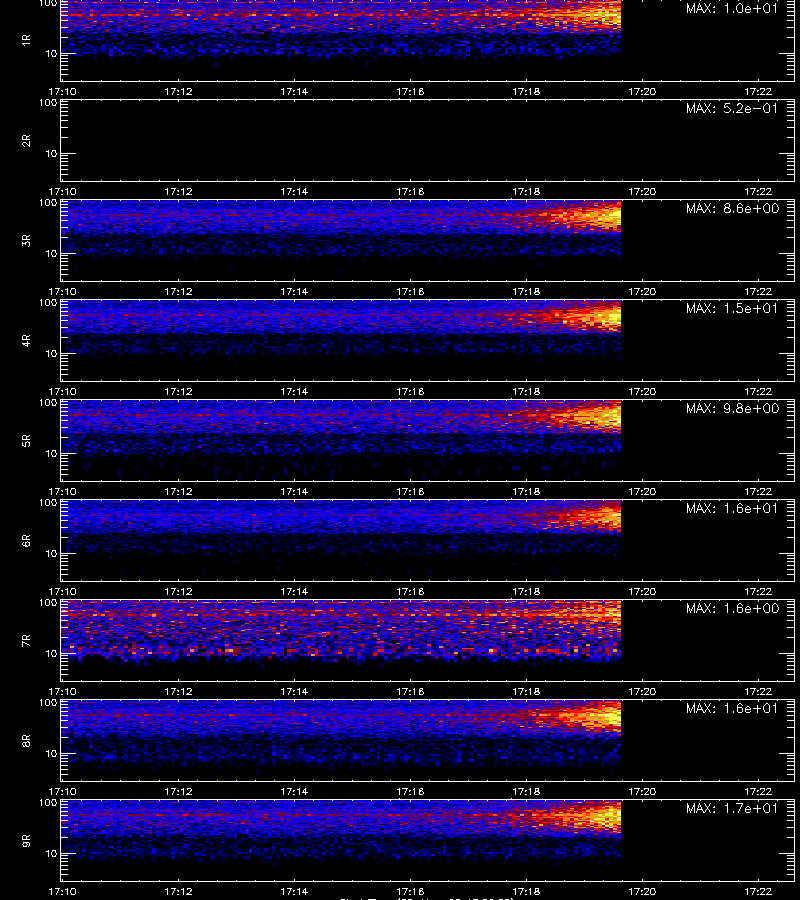Image resolution: width=800 pixels, height=900 pixels.
Task: Click the 1R spectrogram plot area
Action: point(428,40)
